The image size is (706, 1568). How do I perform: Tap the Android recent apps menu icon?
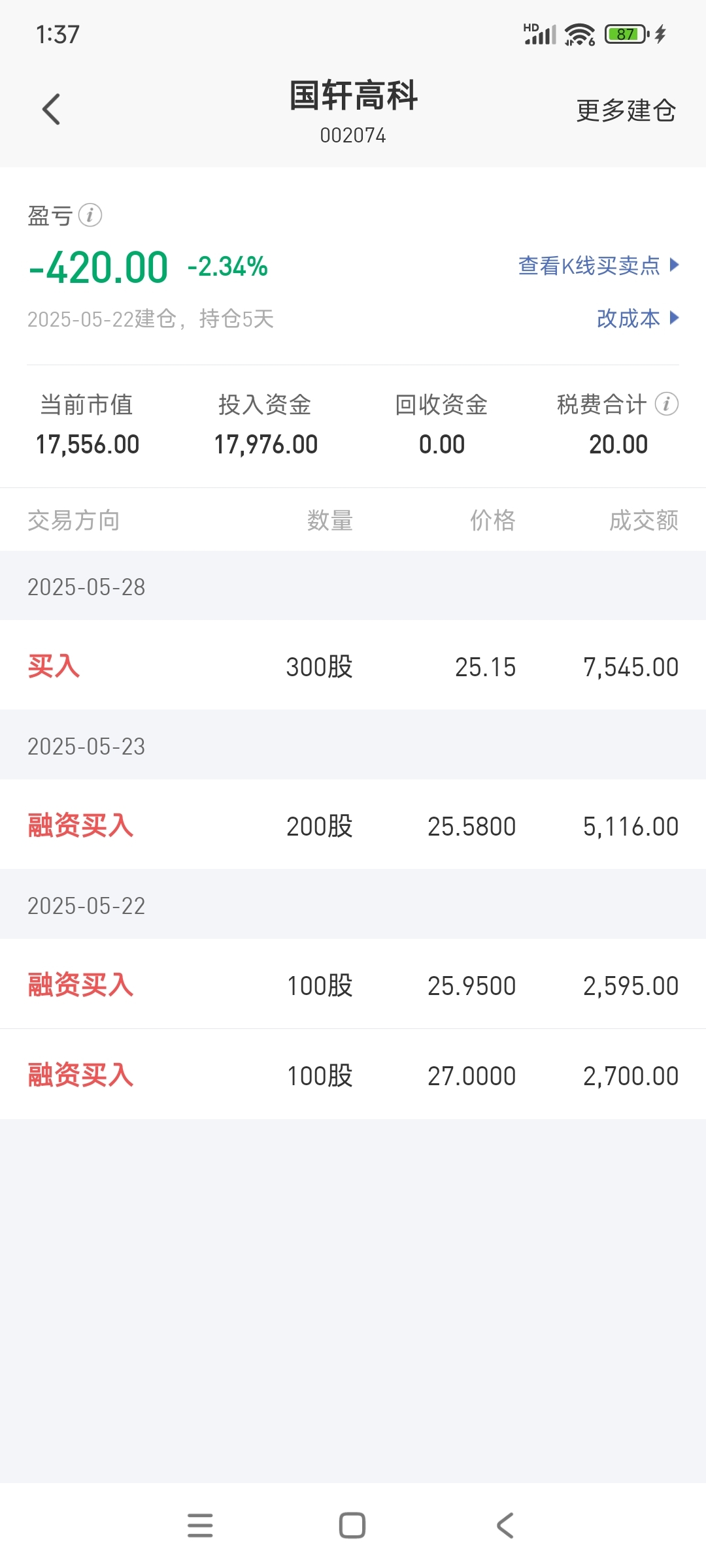pyautogui.click(x=200, y=1526)
